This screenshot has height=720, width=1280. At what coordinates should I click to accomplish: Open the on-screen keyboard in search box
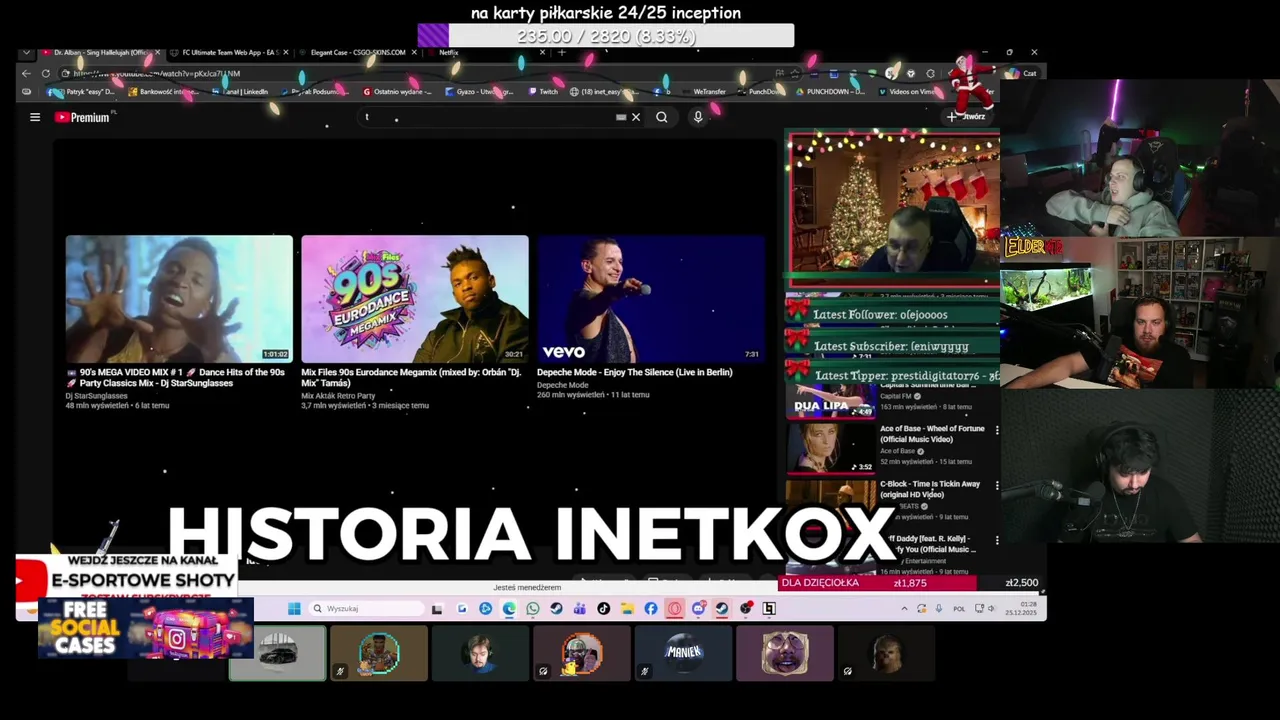click(x=621, y=117)
